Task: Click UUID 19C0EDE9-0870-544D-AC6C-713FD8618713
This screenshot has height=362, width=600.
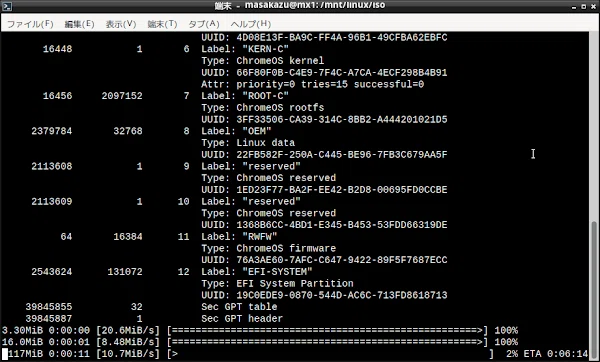Action: pos(342,295)
